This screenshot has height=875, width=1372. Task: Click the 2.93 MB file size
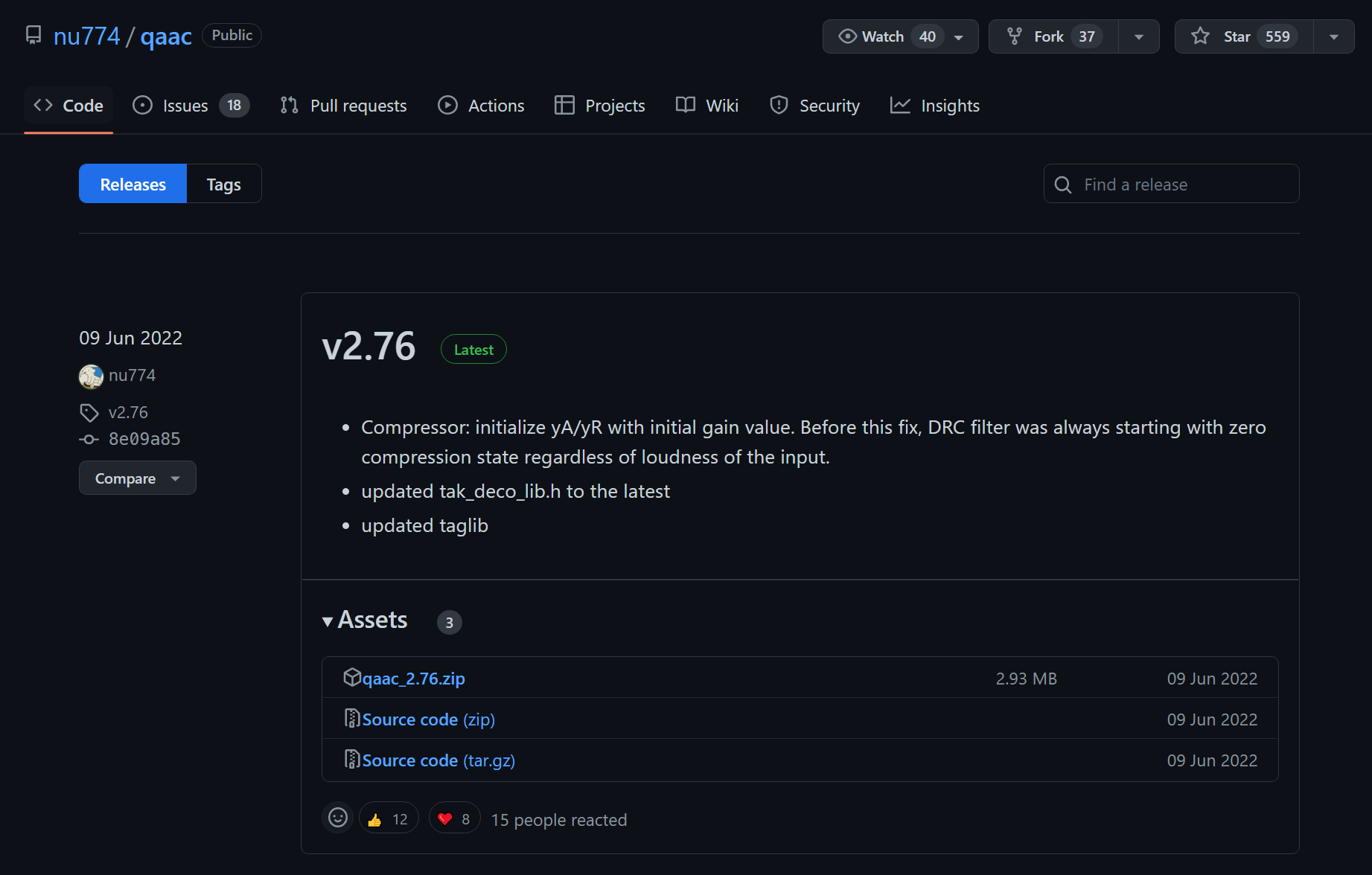(x=1027, y=679)
